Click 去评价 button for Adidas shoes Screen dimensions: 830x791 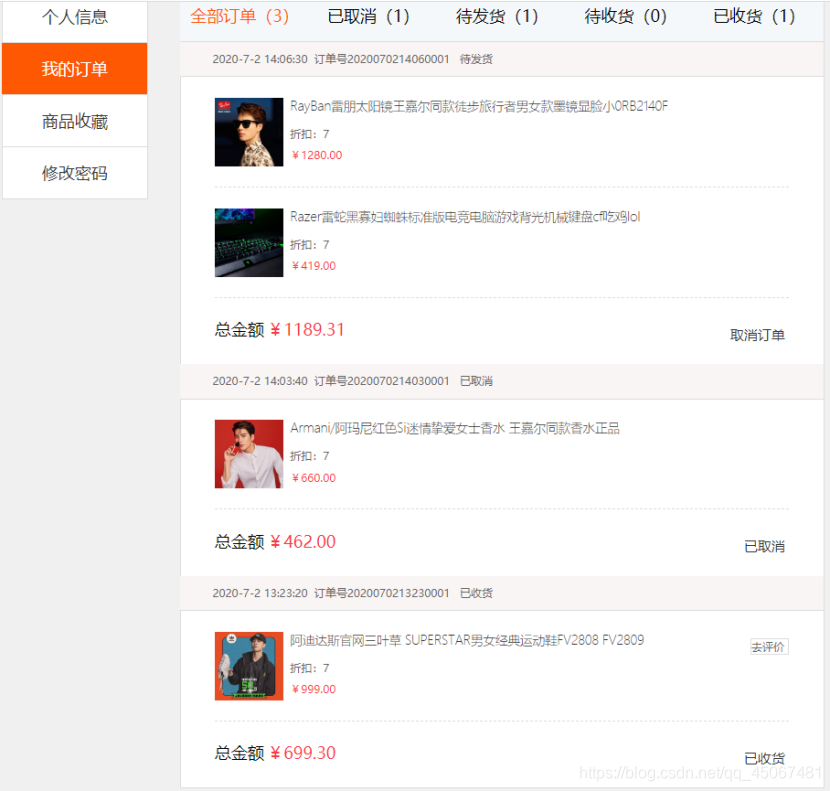tap(769, 647)
